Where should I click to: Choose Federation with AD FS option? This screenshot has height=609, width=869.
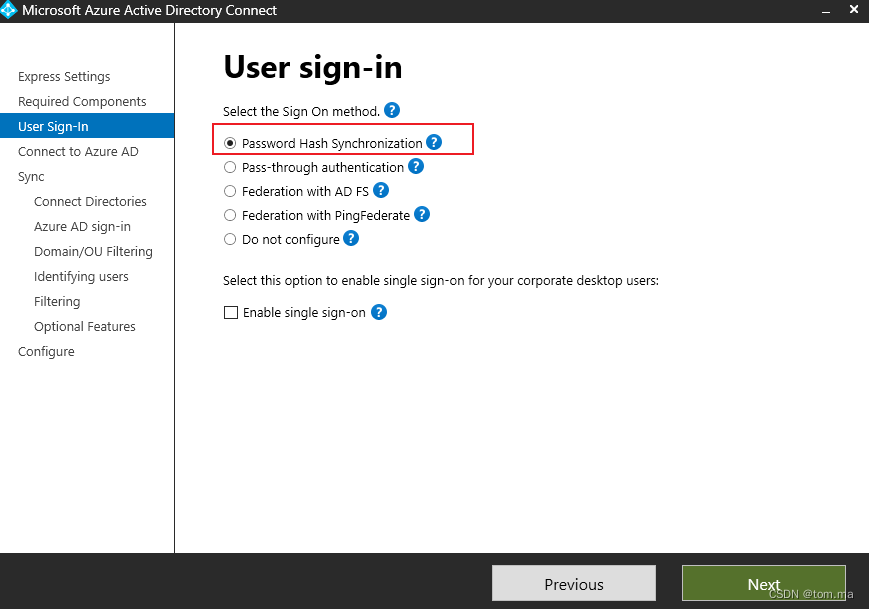(230, 191)
